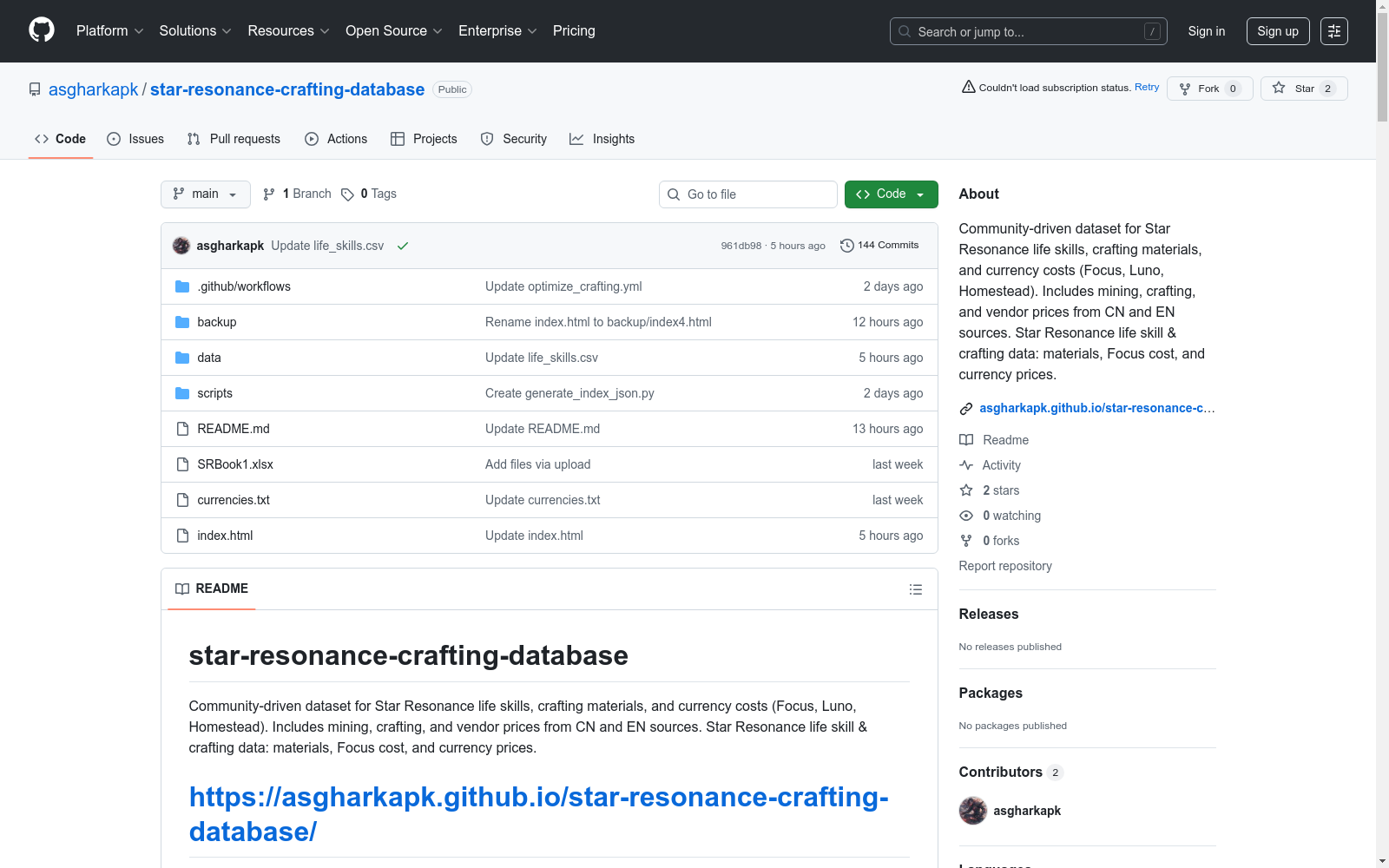Switch to the Pull requests tab

[234, 139]
